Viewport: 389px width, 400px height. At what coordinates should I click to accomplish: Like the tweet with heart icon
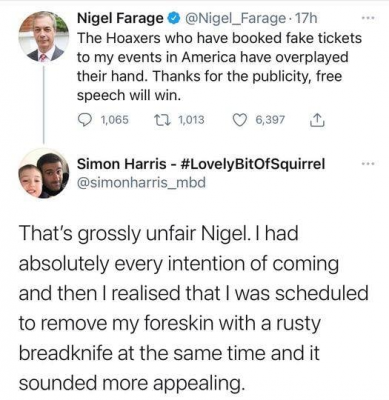(241, 119)
